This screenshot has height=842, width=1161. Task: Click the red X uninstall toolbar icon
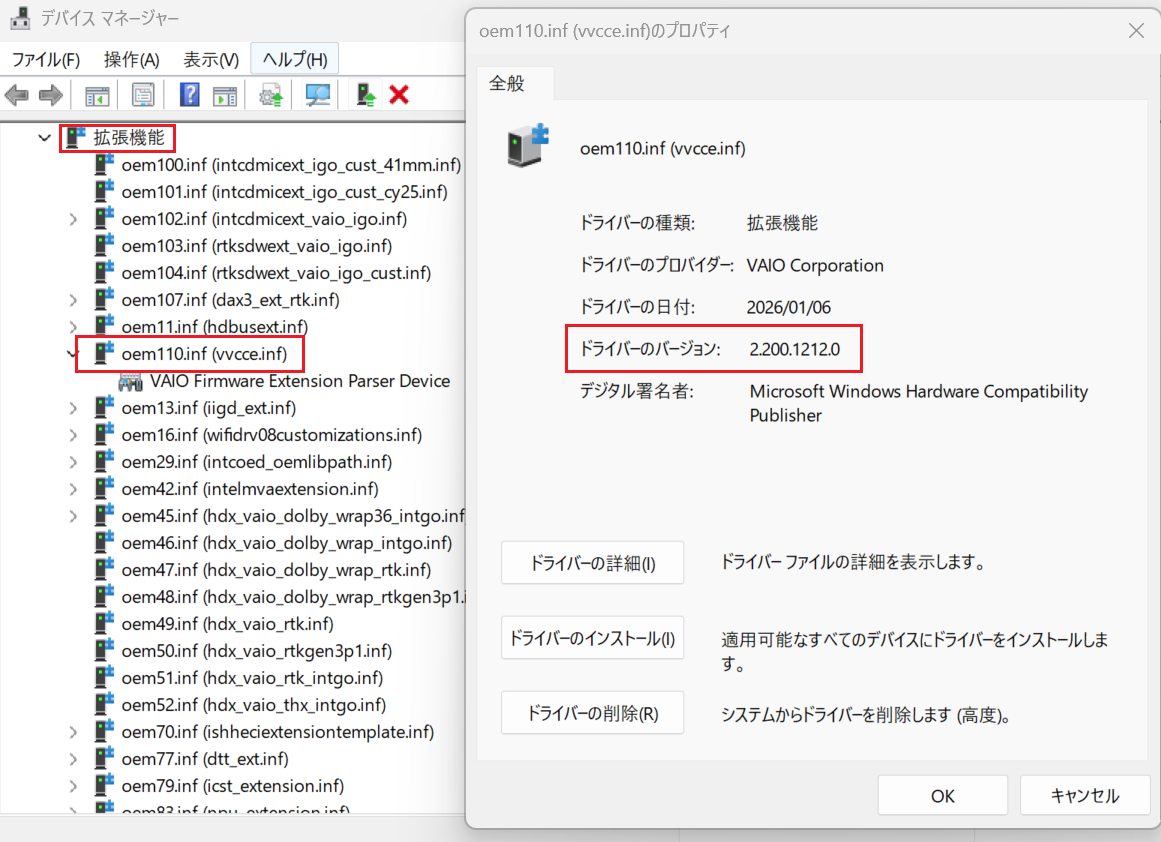(399, 95)
